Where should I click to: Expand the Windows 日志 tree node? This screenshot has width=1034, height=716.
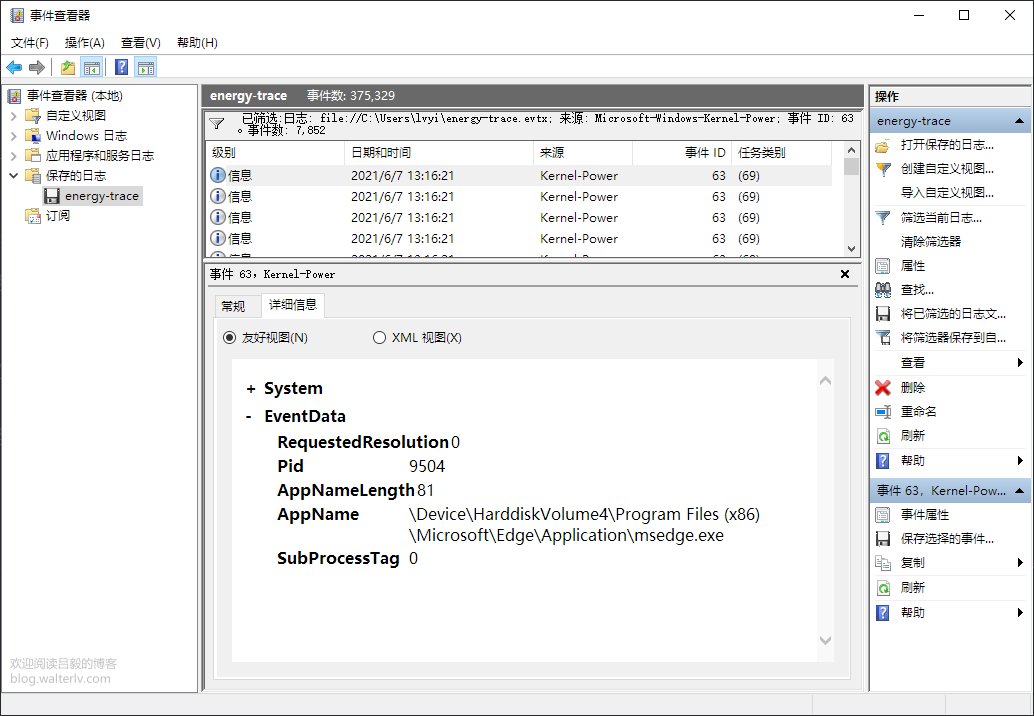click(14, 136)
